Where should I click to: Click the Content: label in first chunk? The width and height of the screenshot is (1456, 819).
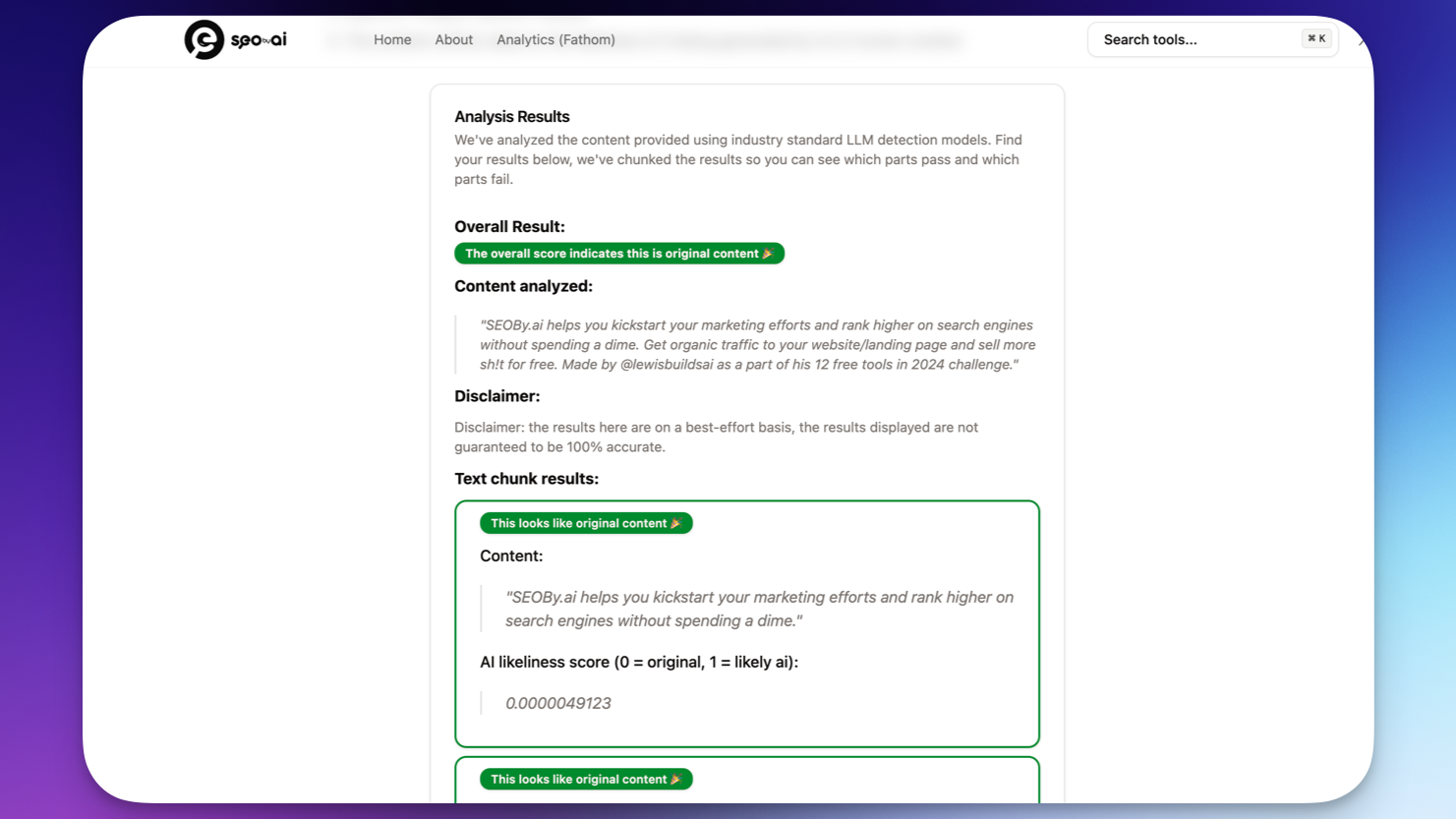click(511, 556)
